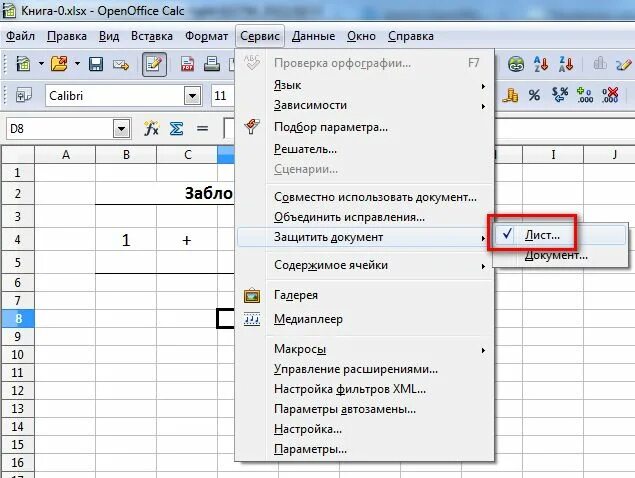
Task: Select Совместно использовать документ entry
Action: click(x=364, y=197)
